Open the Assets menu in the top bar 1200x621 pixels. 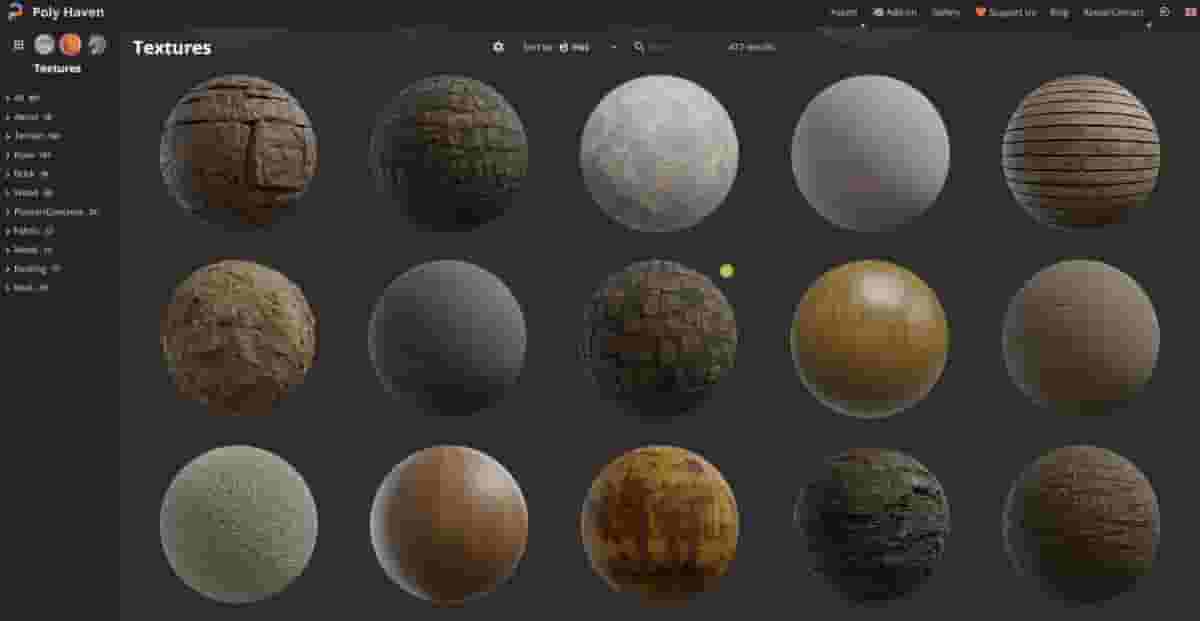(843, 12)
